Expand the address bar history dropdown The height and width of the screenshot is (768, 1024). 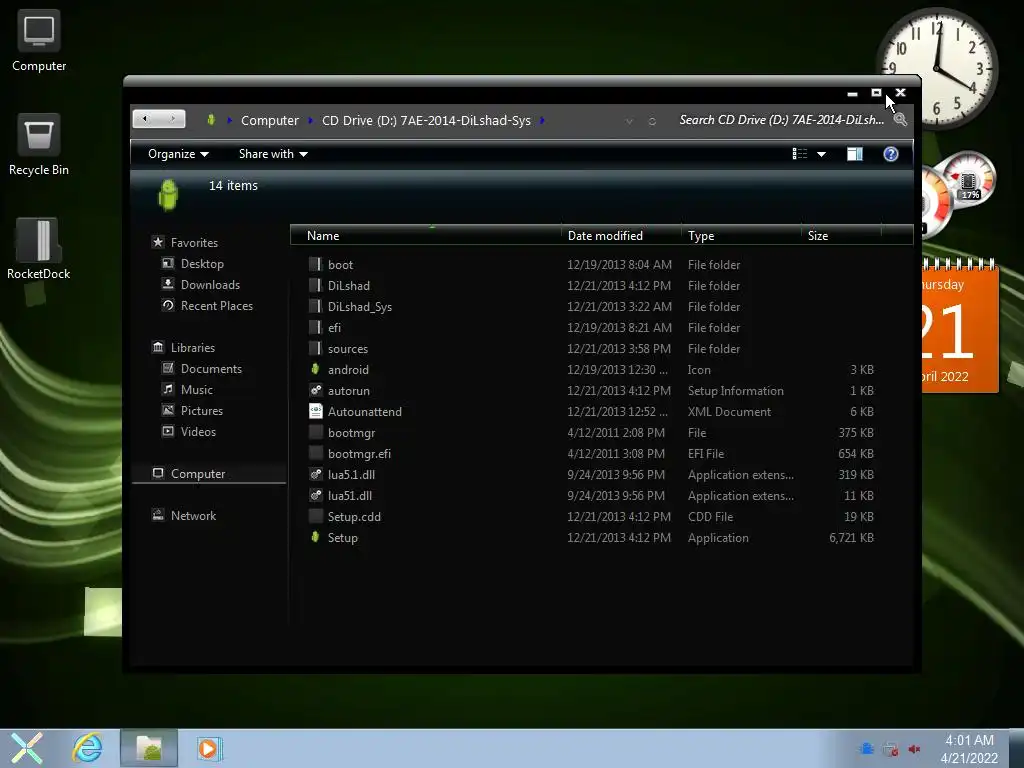pos(629,121)
